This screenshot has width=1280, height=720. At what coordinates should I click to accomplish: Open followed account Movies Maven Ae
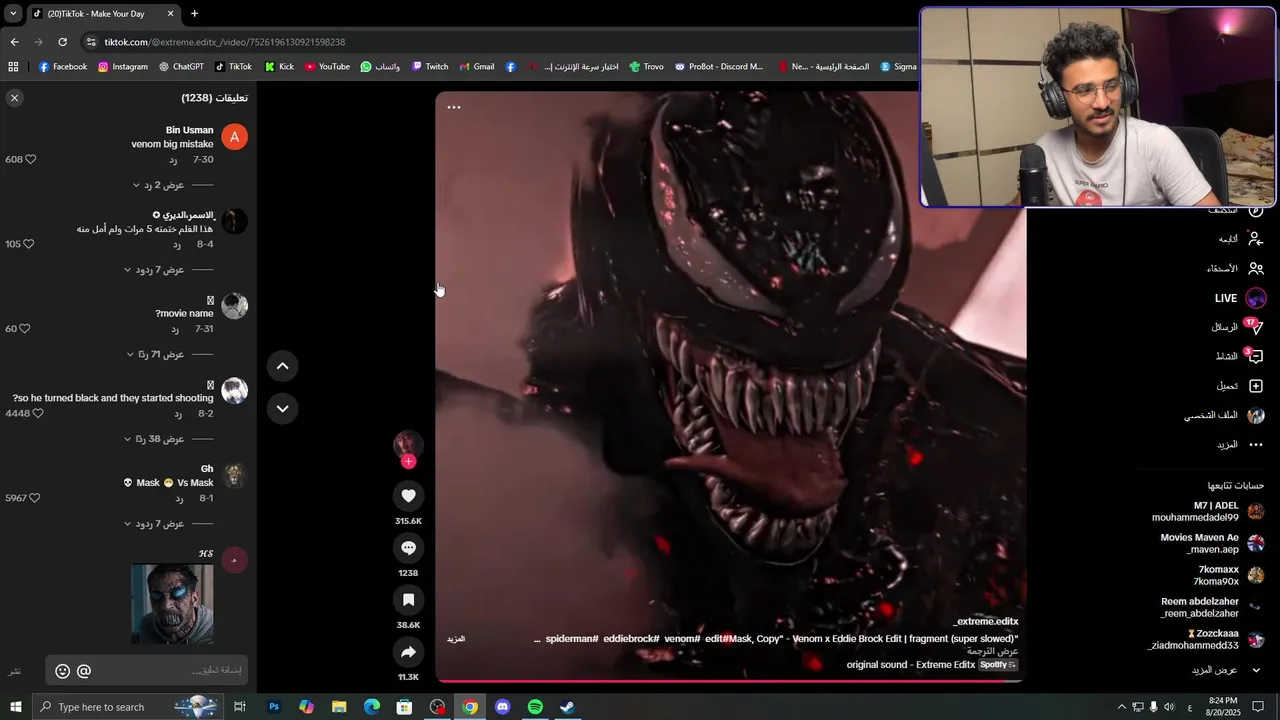(x=1212, y=543)
